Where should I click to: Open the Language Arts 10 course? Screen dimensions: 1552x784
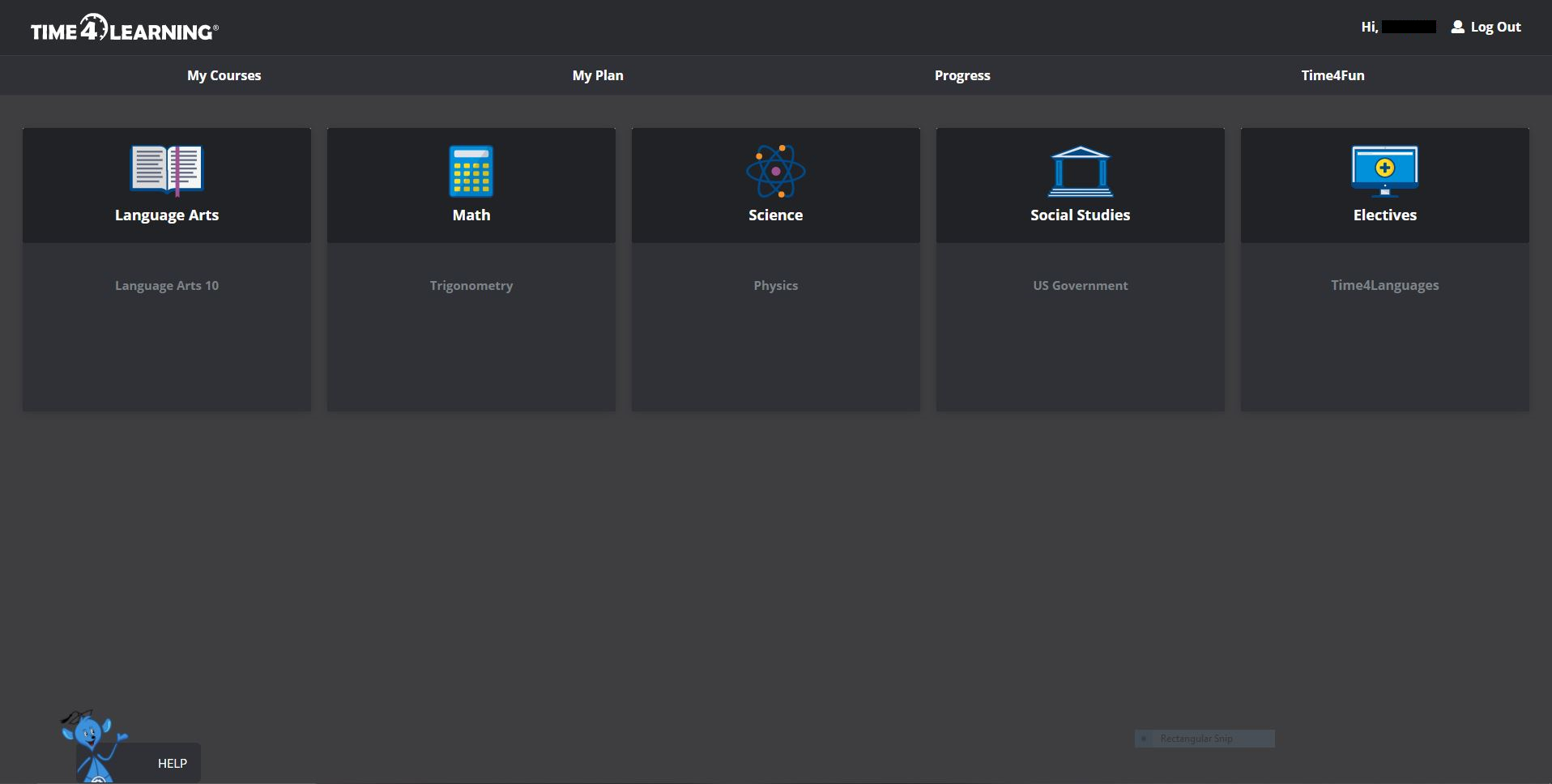(x=166, y=285)
